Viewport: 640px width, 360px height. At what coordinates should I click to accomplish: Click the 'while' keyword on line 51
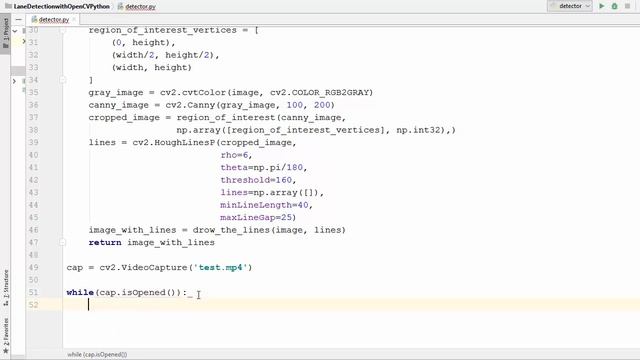[80, 292]
